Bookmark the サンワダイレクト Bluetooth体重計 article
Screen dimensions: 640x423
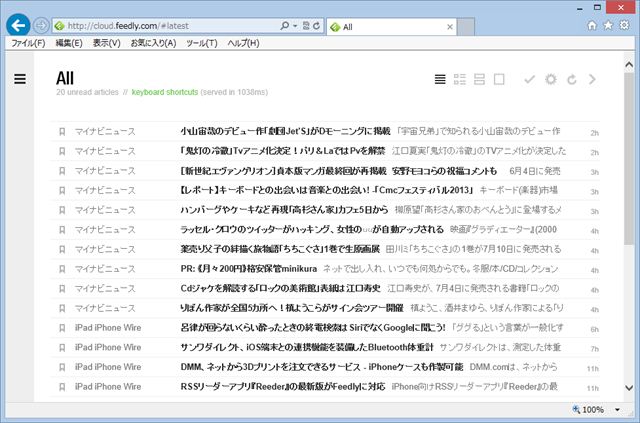[62, 347]
